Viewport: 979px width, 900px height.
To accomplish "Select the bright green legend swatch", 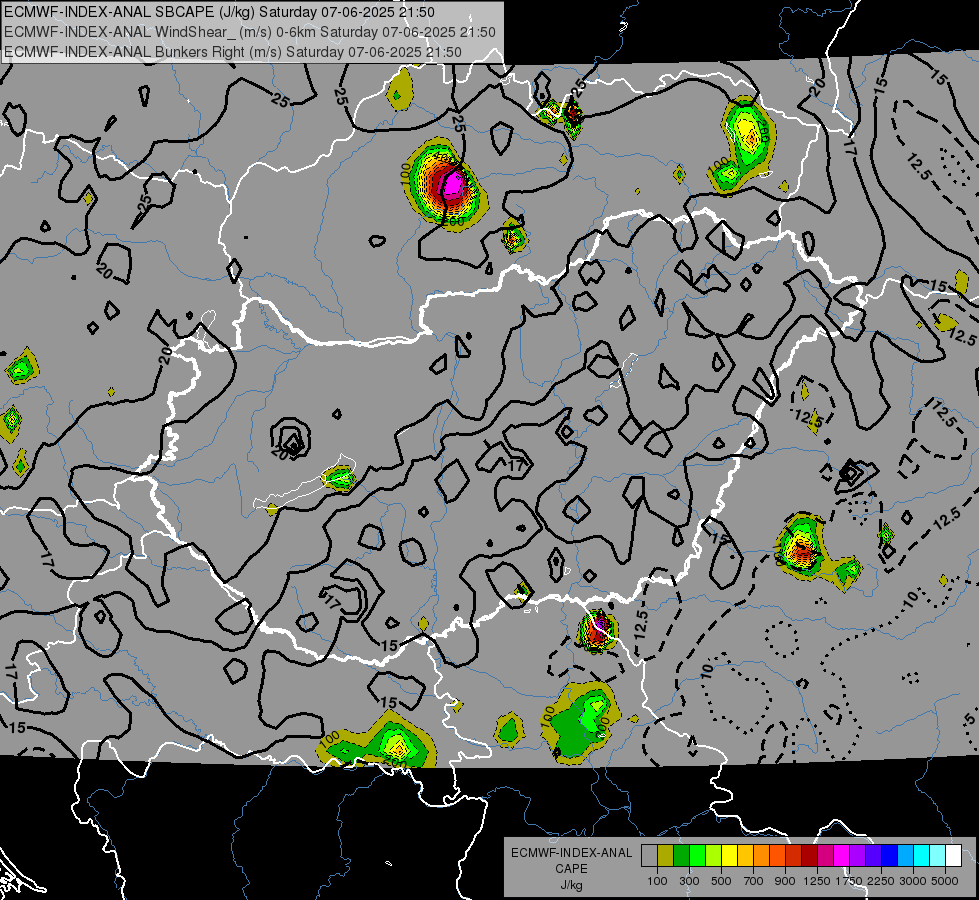I will pyautogui.click(x=697, y=855).
